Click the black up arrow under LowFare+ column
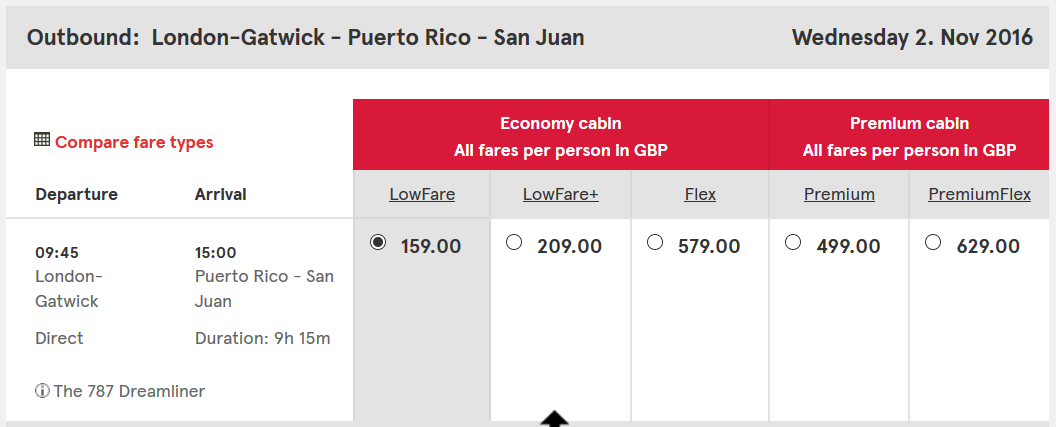 tap(554, 418)
